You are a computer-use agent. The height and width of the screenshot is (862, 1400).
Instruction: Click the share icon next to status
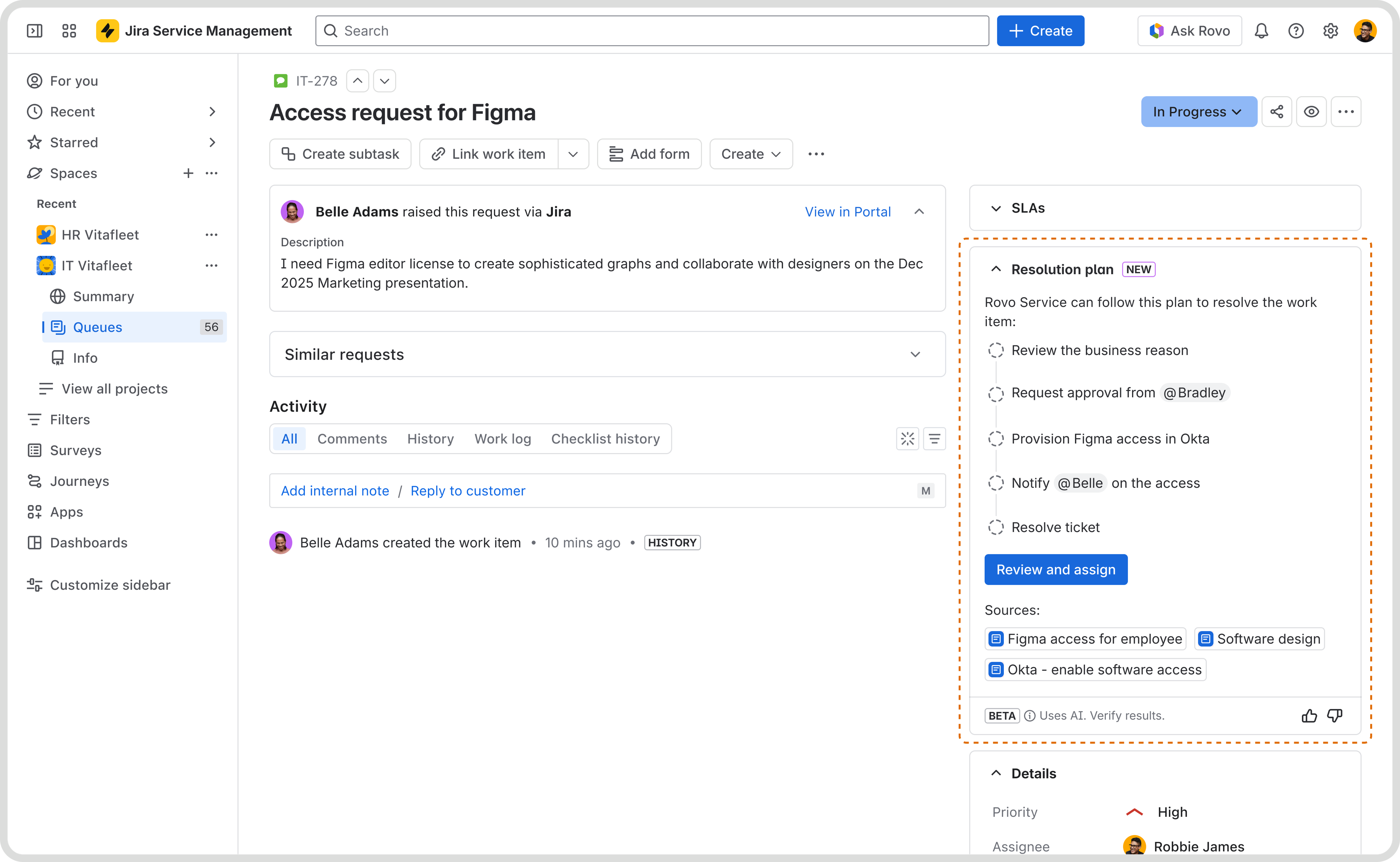1276,112
